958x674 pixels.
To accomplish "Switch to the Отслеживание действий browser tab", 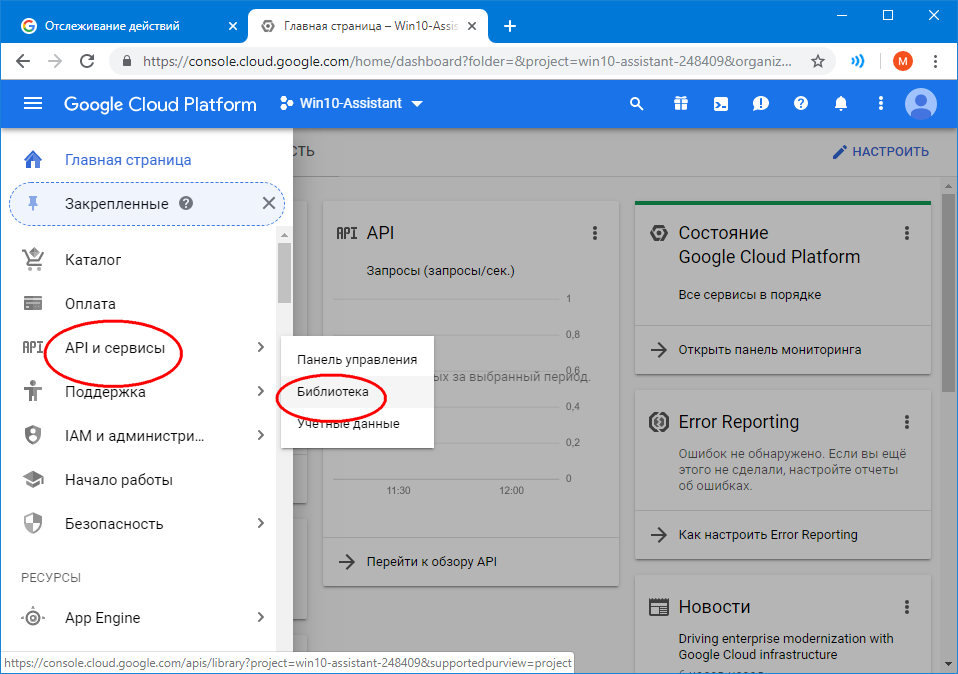I will pyautogui.click(x=120, y=26).
